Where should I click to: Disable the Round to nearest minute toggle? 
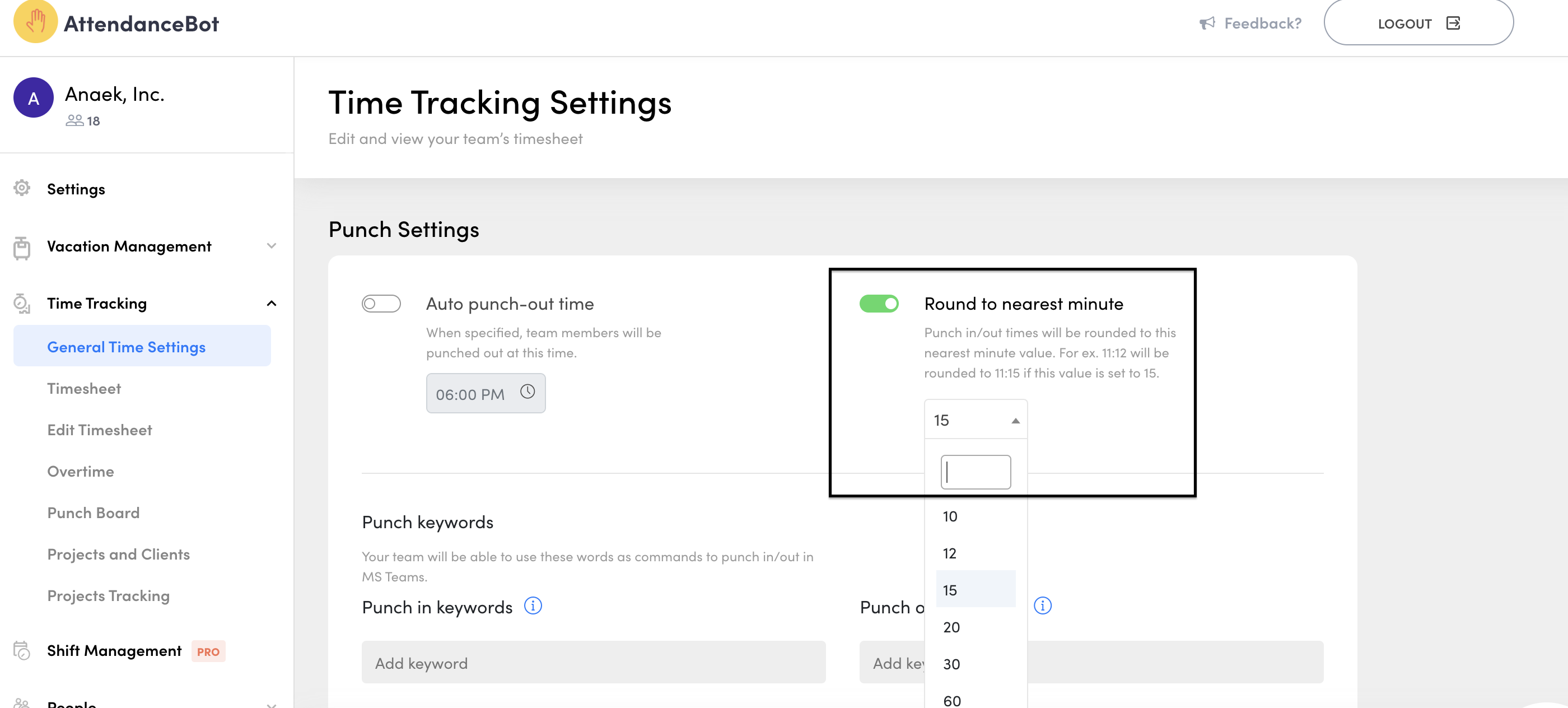878,303
